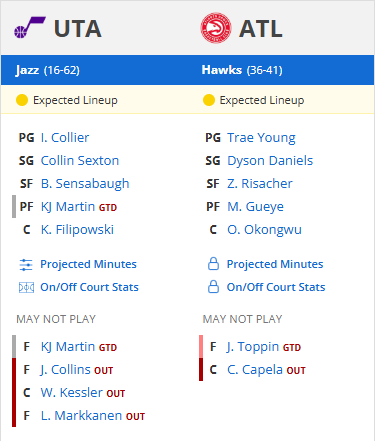Screen dimensions: 375x441
Task: Click the Jazz (16-62) team name
Action: click(48, 70)
